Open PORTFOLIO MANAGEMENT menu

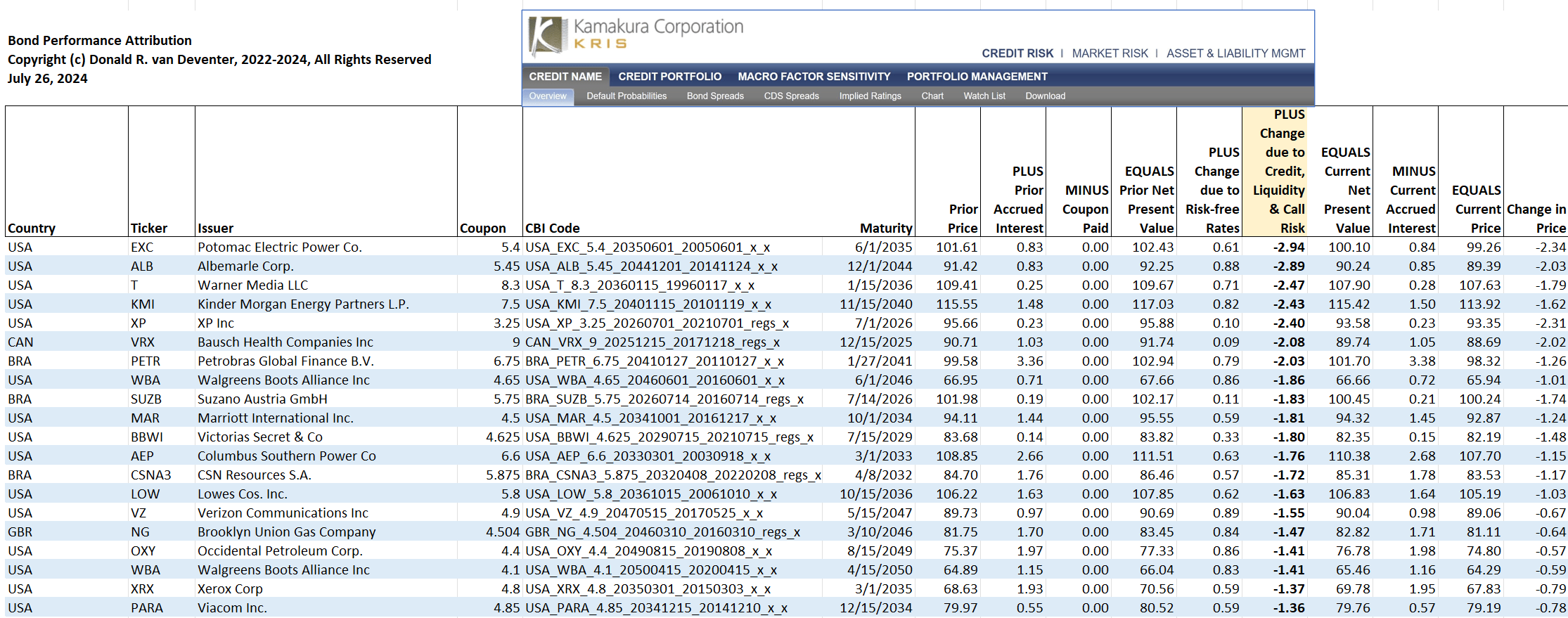(x=977, y=77)
